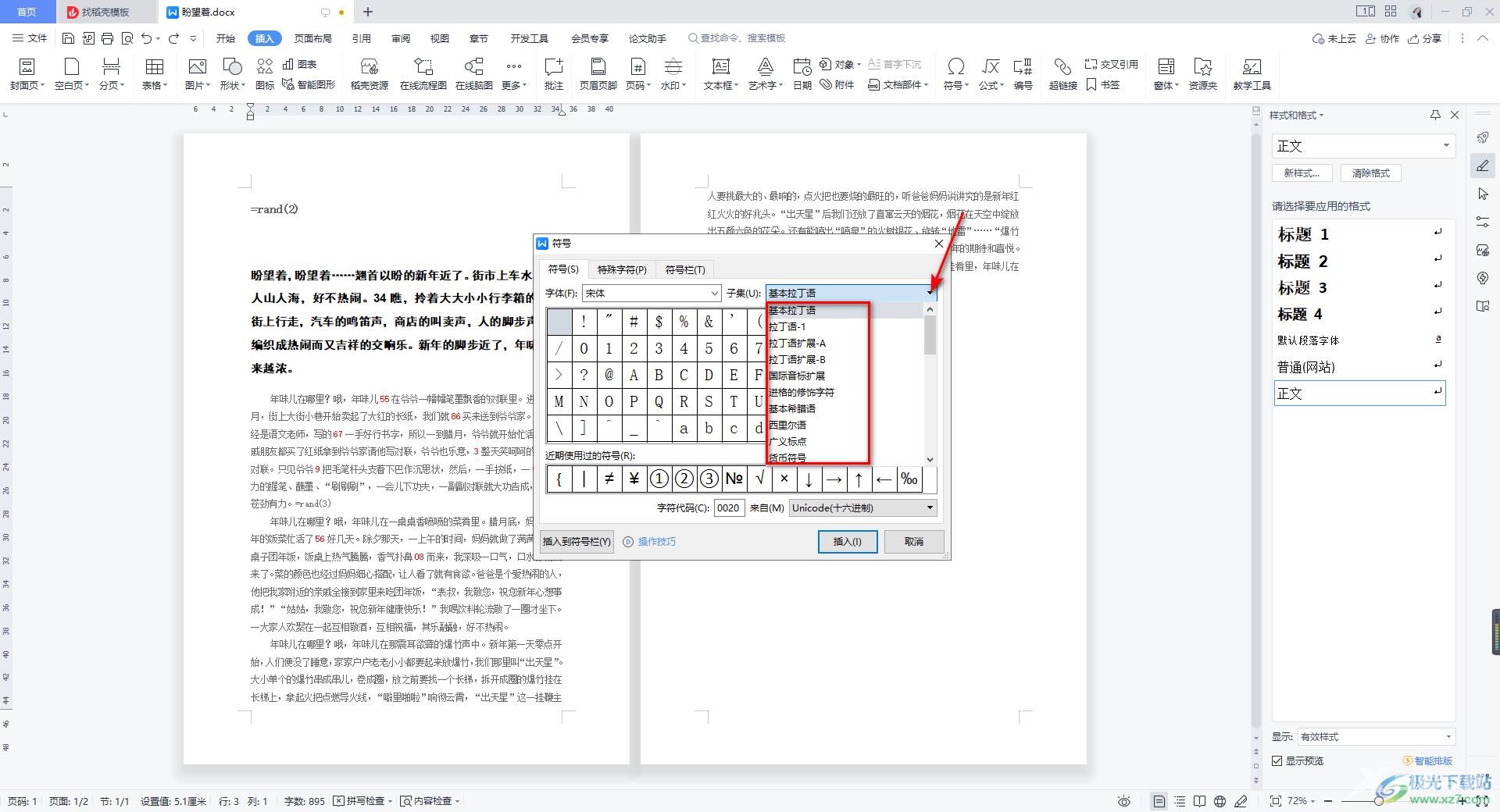Click the Page Break (分页) icon
Screen dimensions: 1500x812
pos(112,74)
